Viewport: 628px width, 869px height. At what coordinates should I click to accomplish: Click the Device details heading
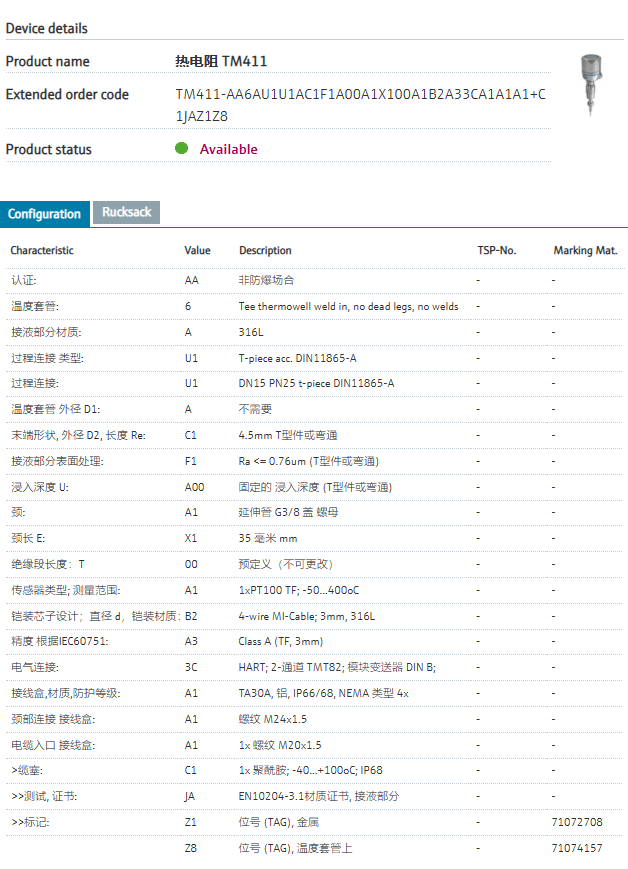[47, 28]
